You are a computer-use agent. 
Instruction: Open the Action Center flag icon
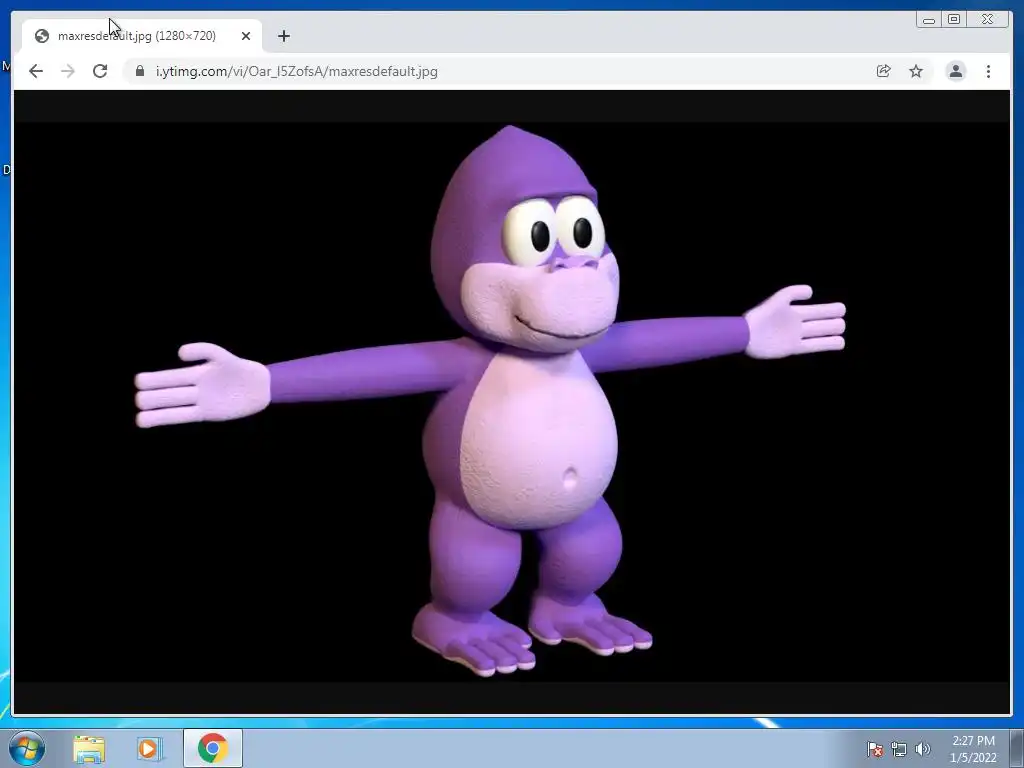(x=874, y=749)
